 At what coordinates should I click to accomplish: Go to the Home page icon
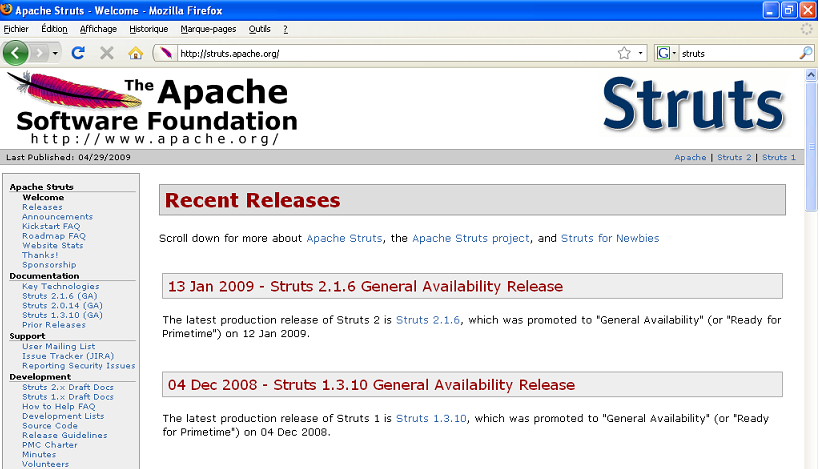coord(135,52)
